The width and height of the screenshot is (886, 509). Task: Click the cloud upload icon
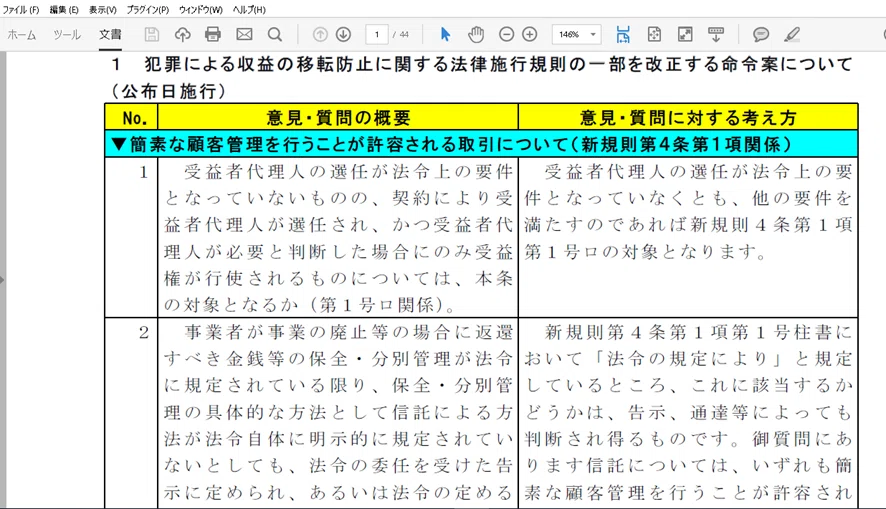click(183, 35)
